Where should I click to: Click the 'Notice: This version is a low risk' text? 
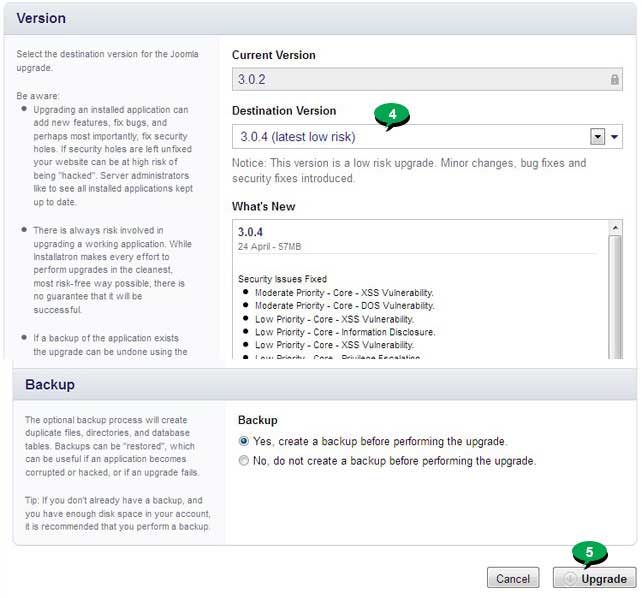coord(409,171)
